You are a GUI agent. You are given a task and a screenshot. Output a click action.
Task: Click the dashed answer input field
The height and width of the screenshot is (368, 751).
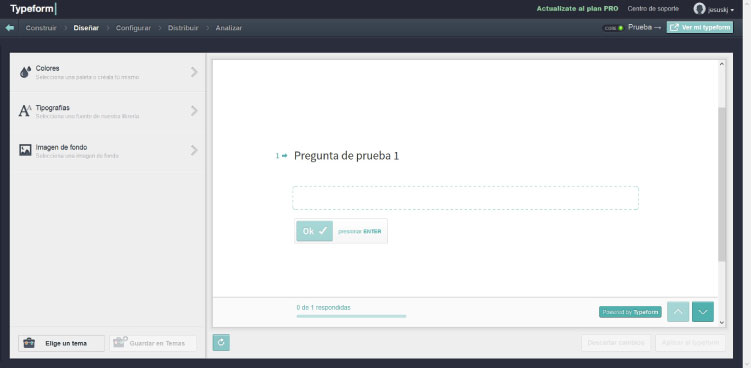point(465,198)
